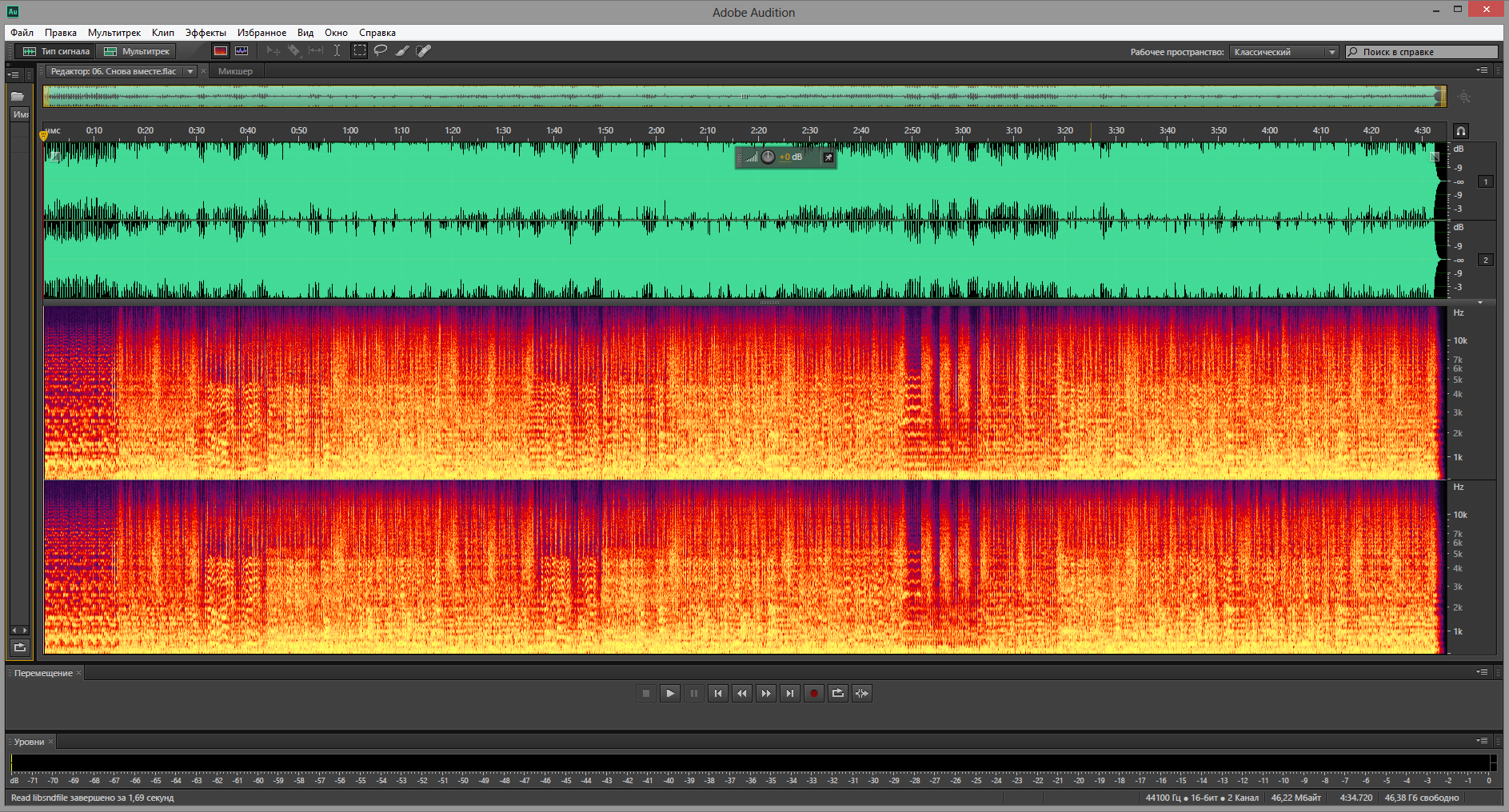Select the Time Selection tool
The height and width of the screenshot is (812, 1509).
[337, 51]
